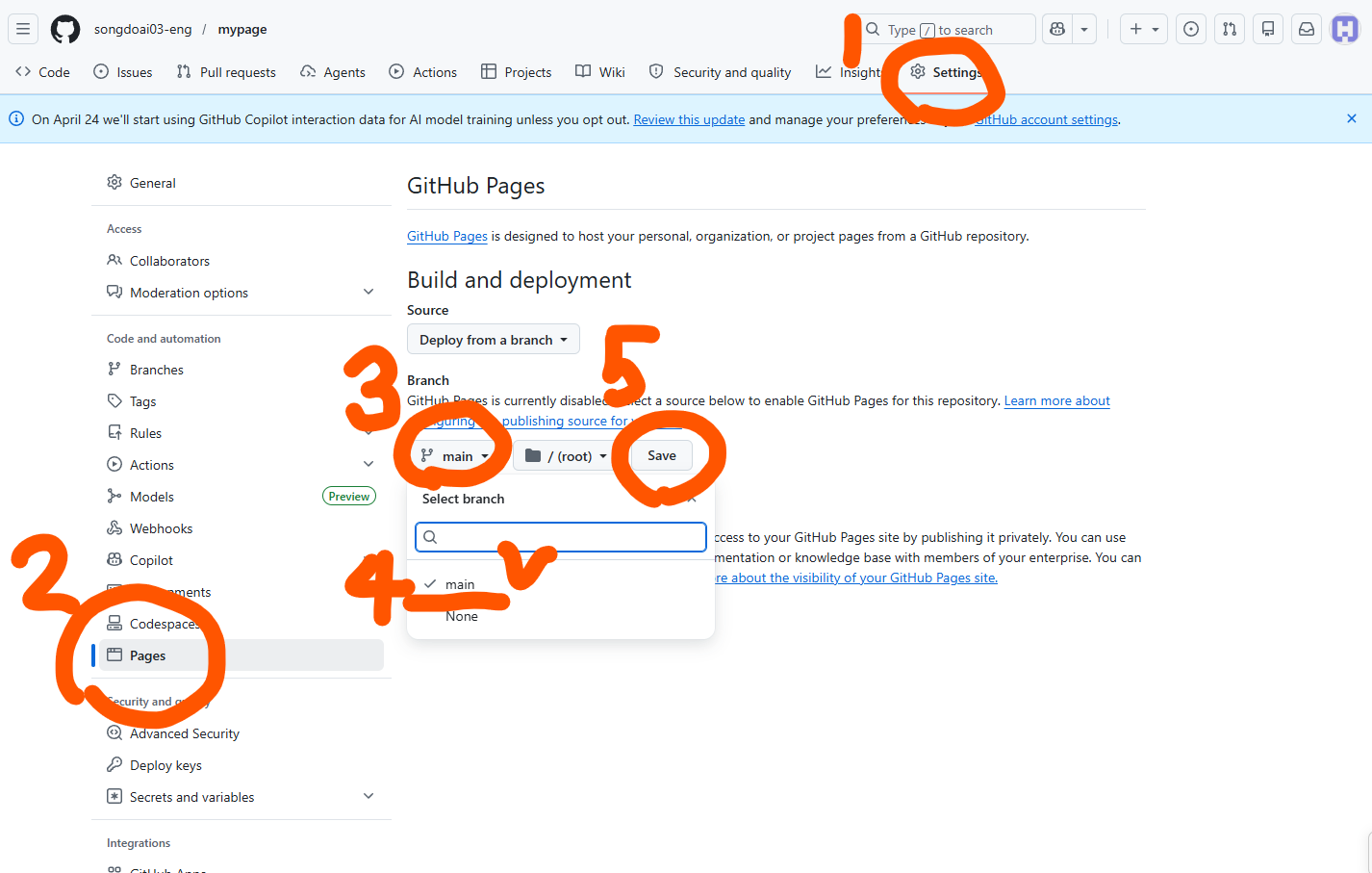Open Codespaces settings in sidebar
The height and width of the screenshot is (873, 1372).
point(241,624)
